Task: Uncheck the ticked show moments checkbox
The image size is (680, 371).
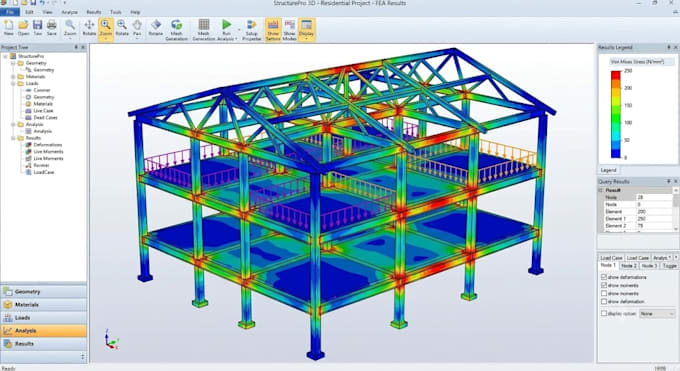Action: point(604,285)
